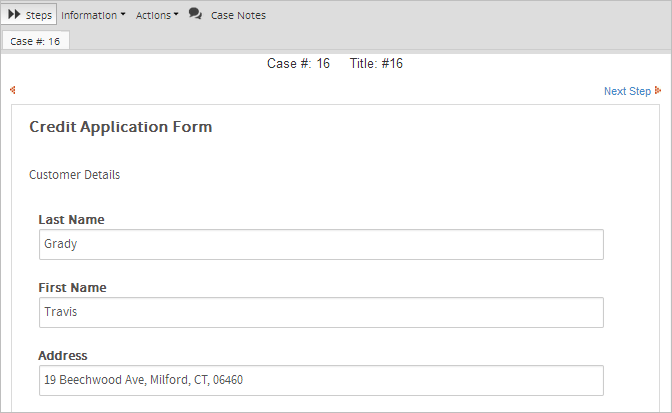Click the Steps fast-forward icon
The width and height of the screenshot is (672, 413).
15,15
